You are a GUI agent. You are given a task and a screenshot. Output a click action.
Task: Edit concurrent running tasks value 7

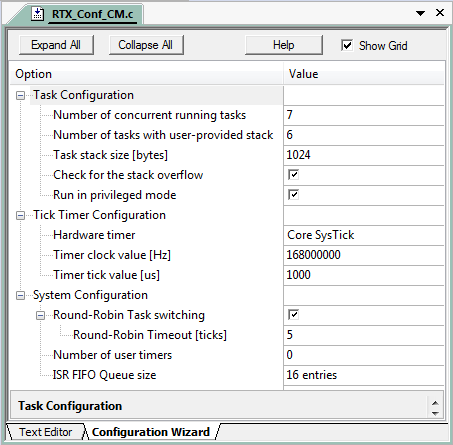pos(364,115)
